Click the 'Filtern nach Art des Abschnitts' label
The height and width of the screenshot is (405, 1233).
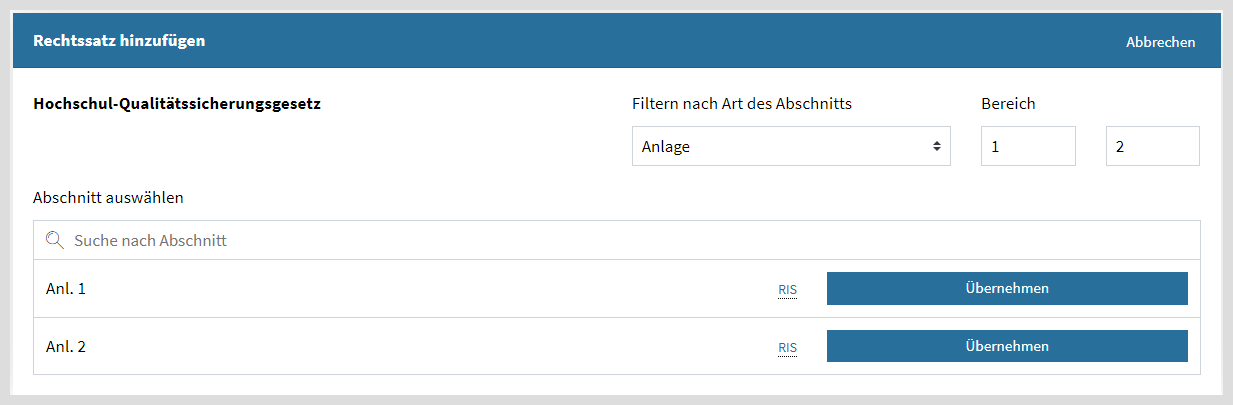742,103
